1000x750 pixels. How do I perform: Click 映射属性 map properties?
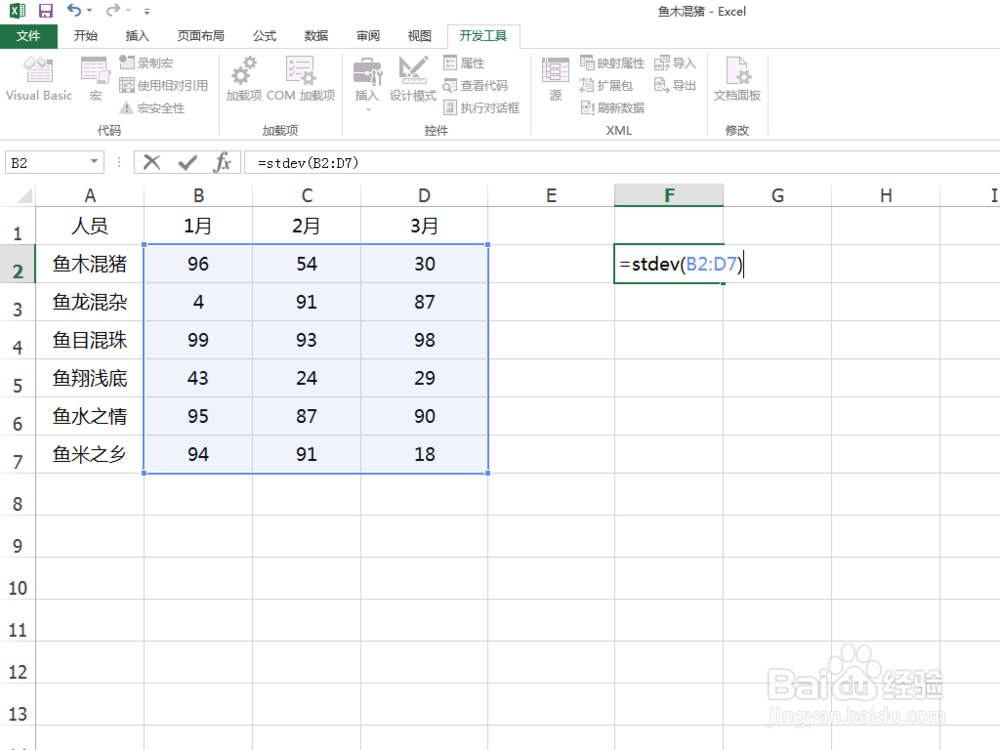[x=612, y=62]
